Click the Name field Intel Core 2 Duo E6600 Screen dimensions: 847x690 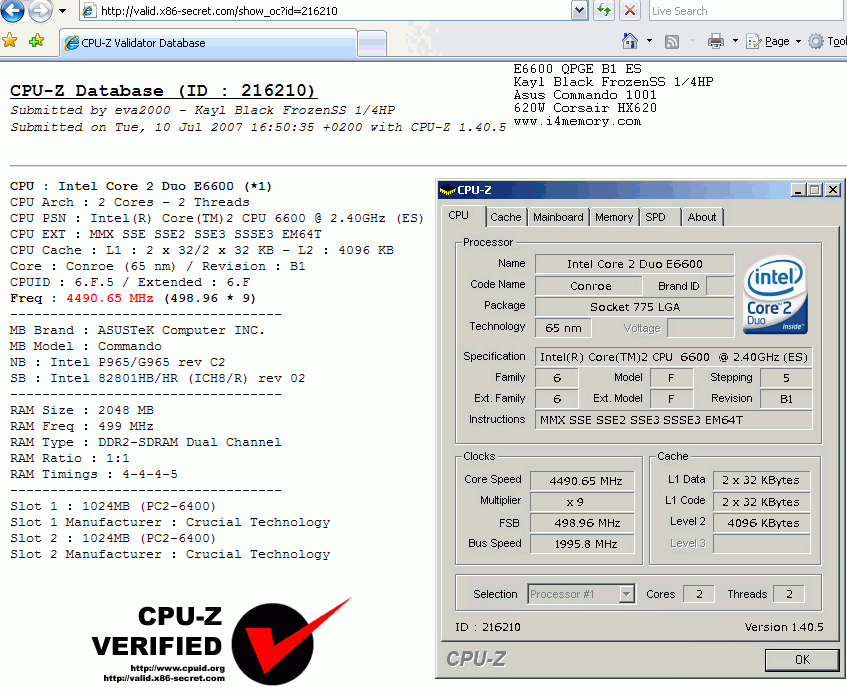tap(634, 264)
